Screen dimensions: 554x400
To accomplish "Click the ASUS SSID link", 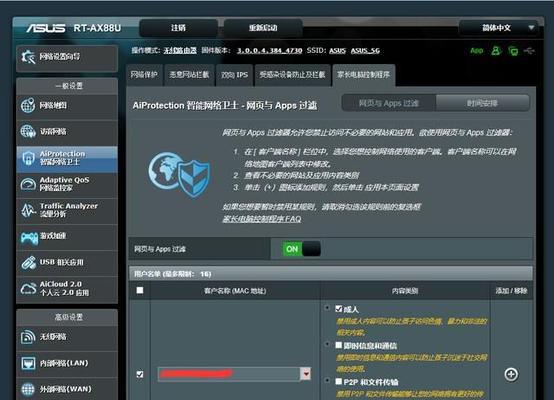I will click(x=337, y=51).
